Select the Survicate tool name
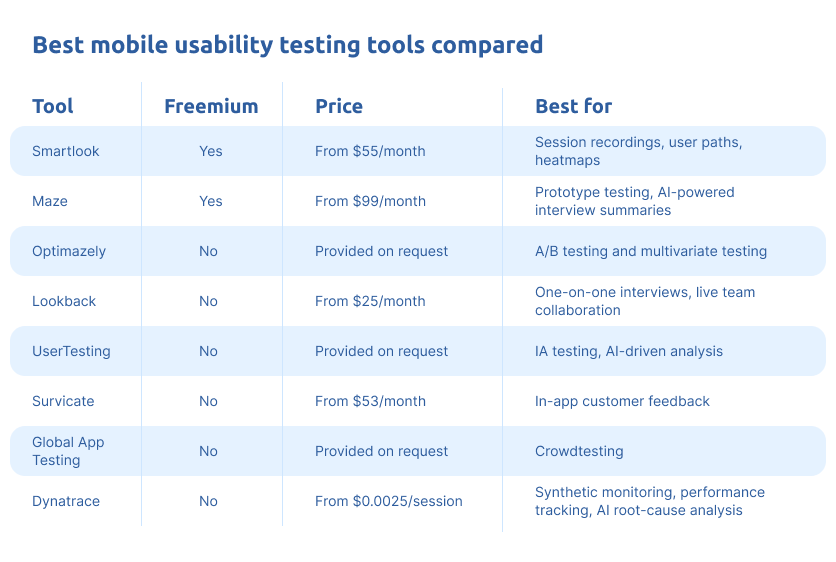 pyautogui.click(x=63, y=401)
